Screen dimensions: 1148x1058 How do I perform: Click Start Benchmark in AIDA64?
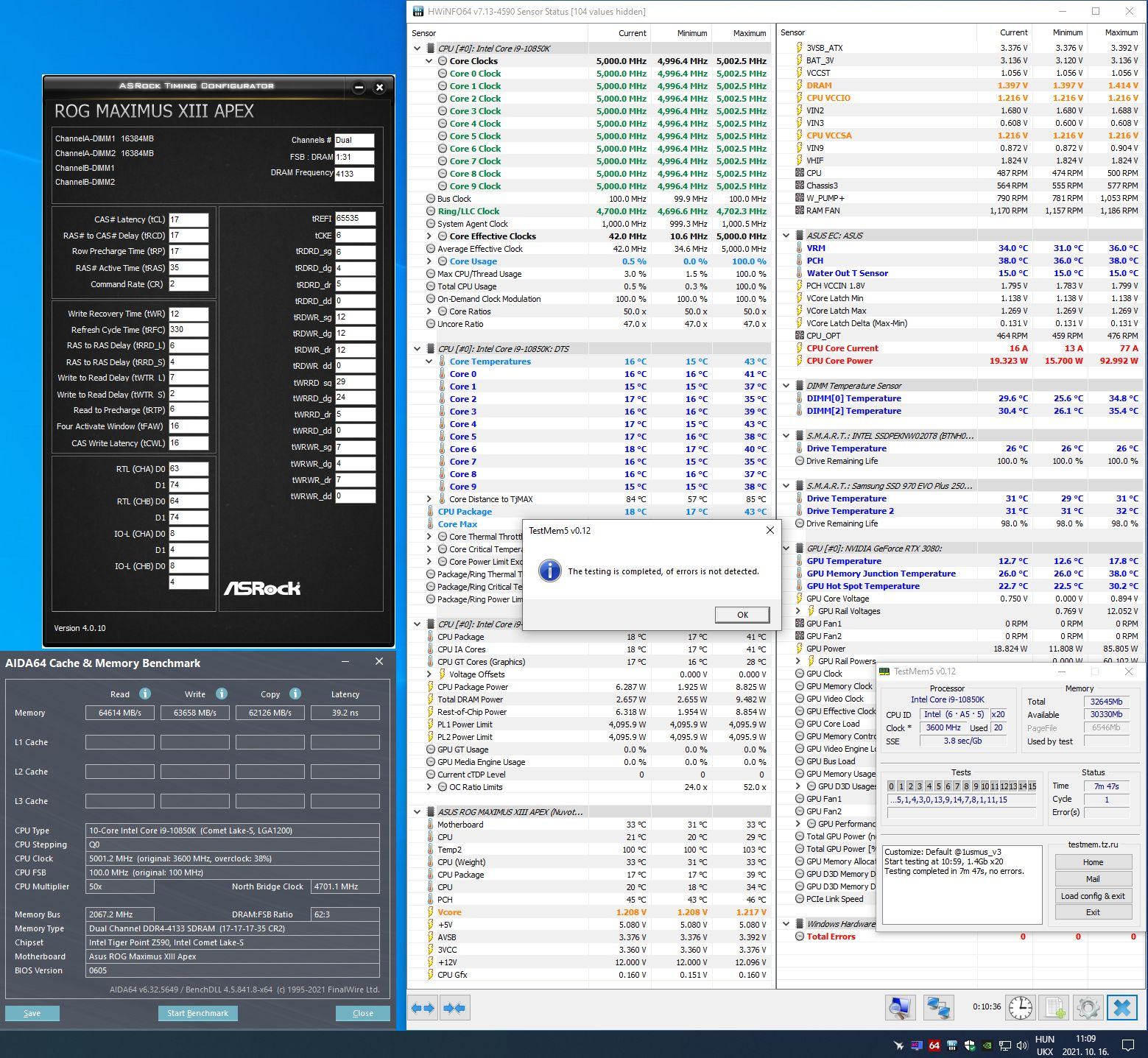pos(197,1013)
